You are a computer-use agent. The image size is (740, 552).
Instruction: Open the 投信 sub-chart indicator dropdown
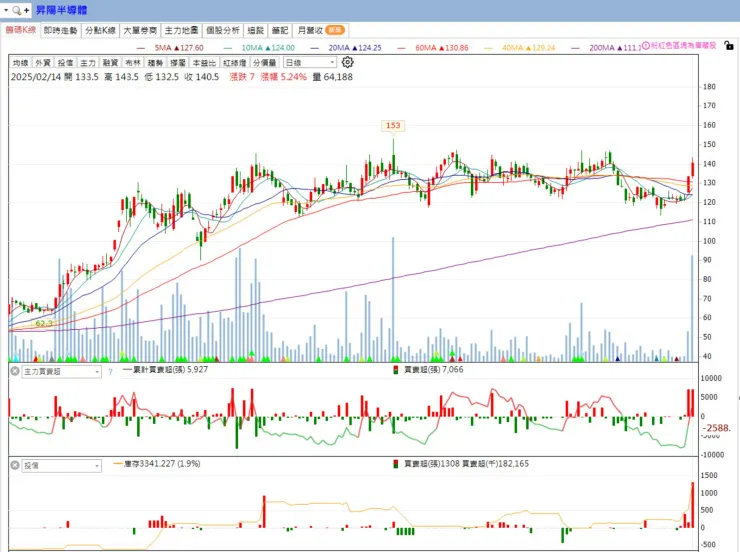click(x=62, y=466)
